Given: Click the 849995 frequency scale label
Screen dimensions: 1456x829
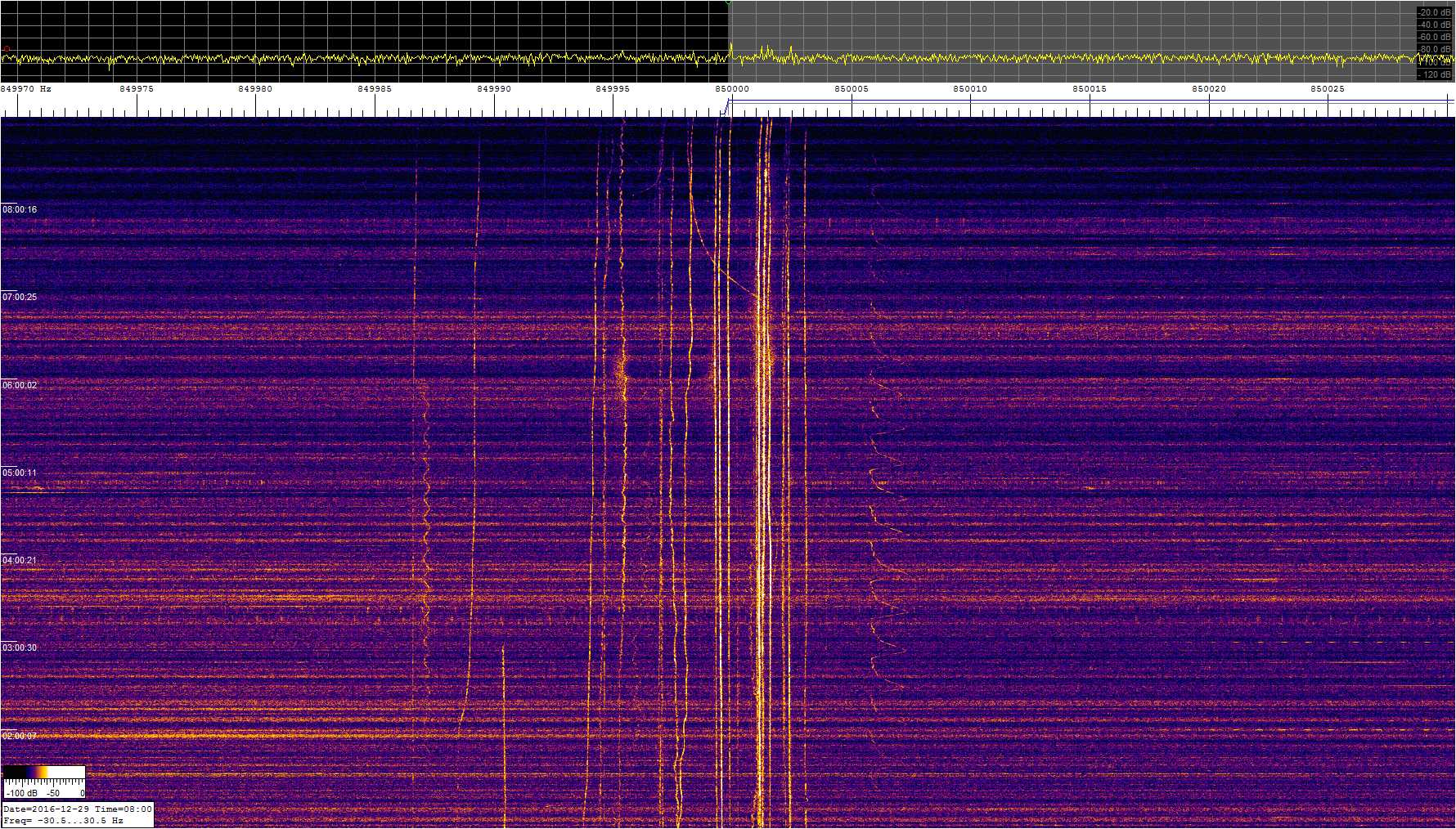Looking at the screenshot, I should coord(613,88).
